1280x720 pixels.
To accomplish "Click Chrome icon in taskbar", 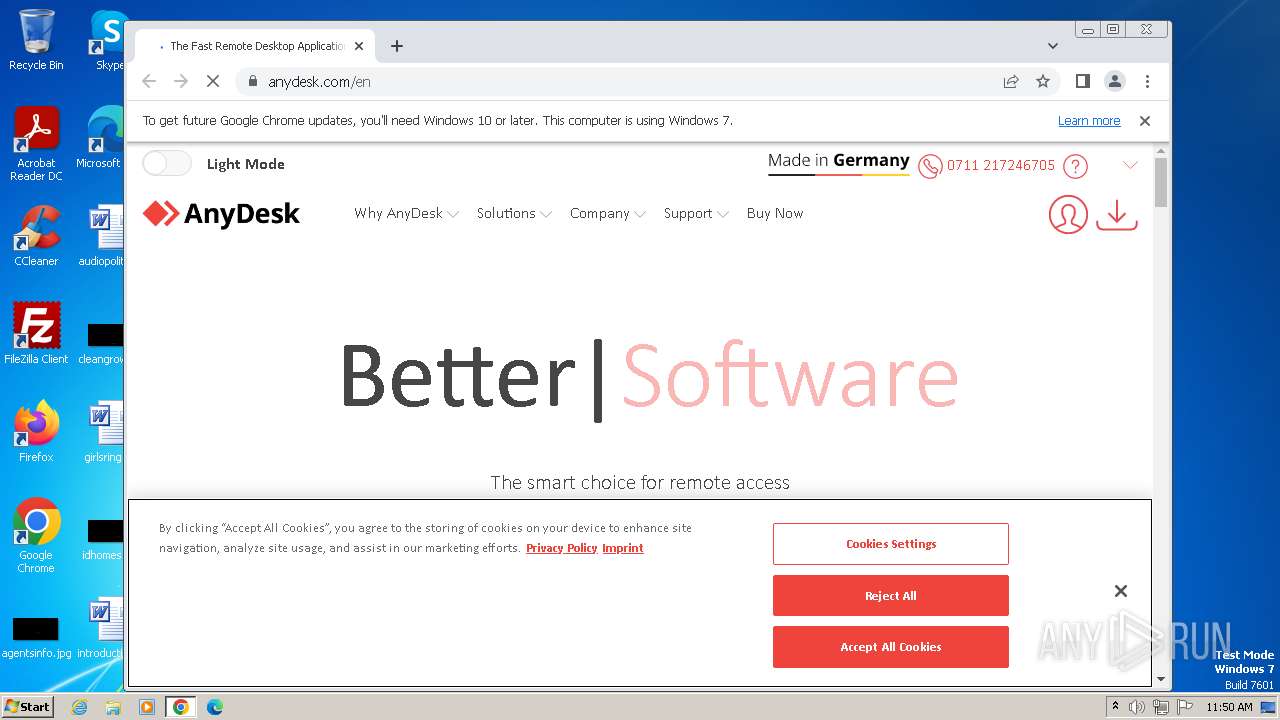I will pos(181,707).
